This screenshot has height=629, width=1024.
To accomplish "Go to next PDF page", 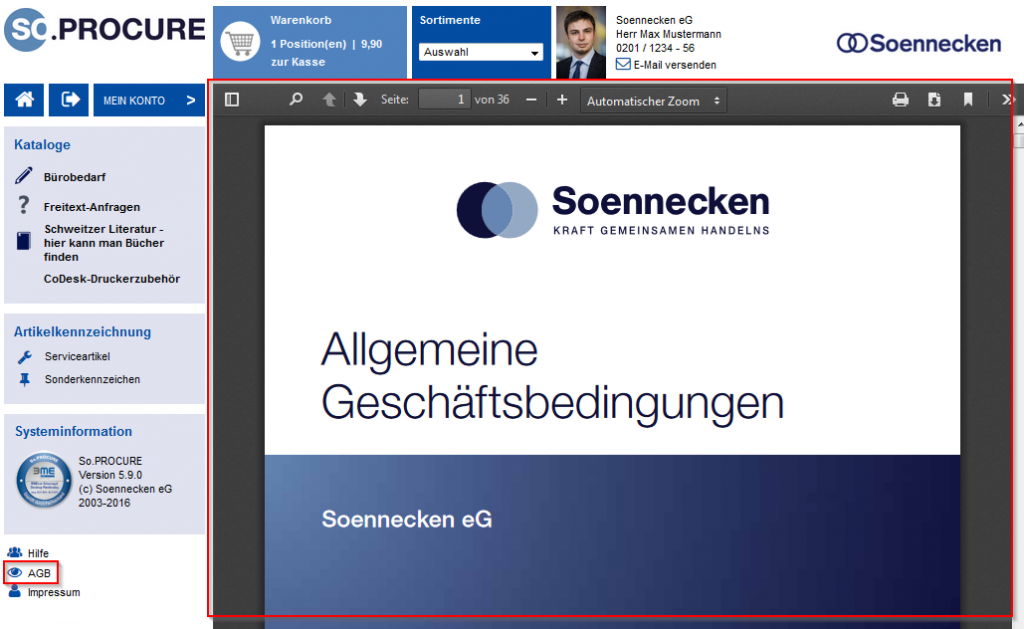I will pos(360,99).
